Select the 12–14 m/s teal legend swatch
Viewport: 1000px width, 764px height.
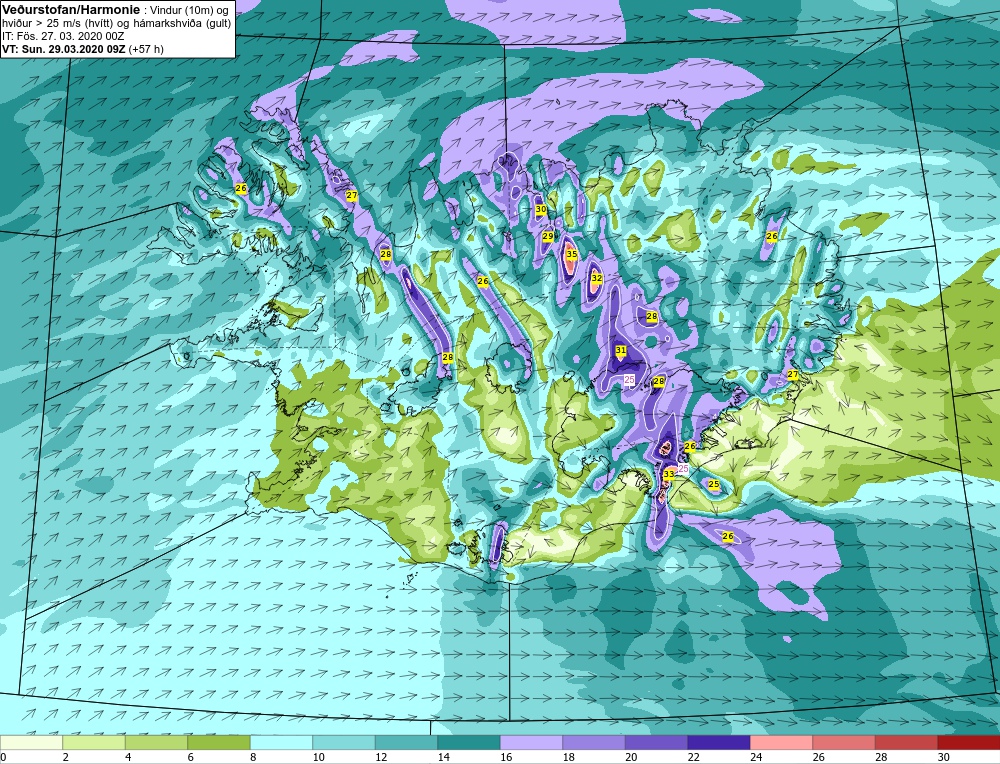[x=406, y=743]
